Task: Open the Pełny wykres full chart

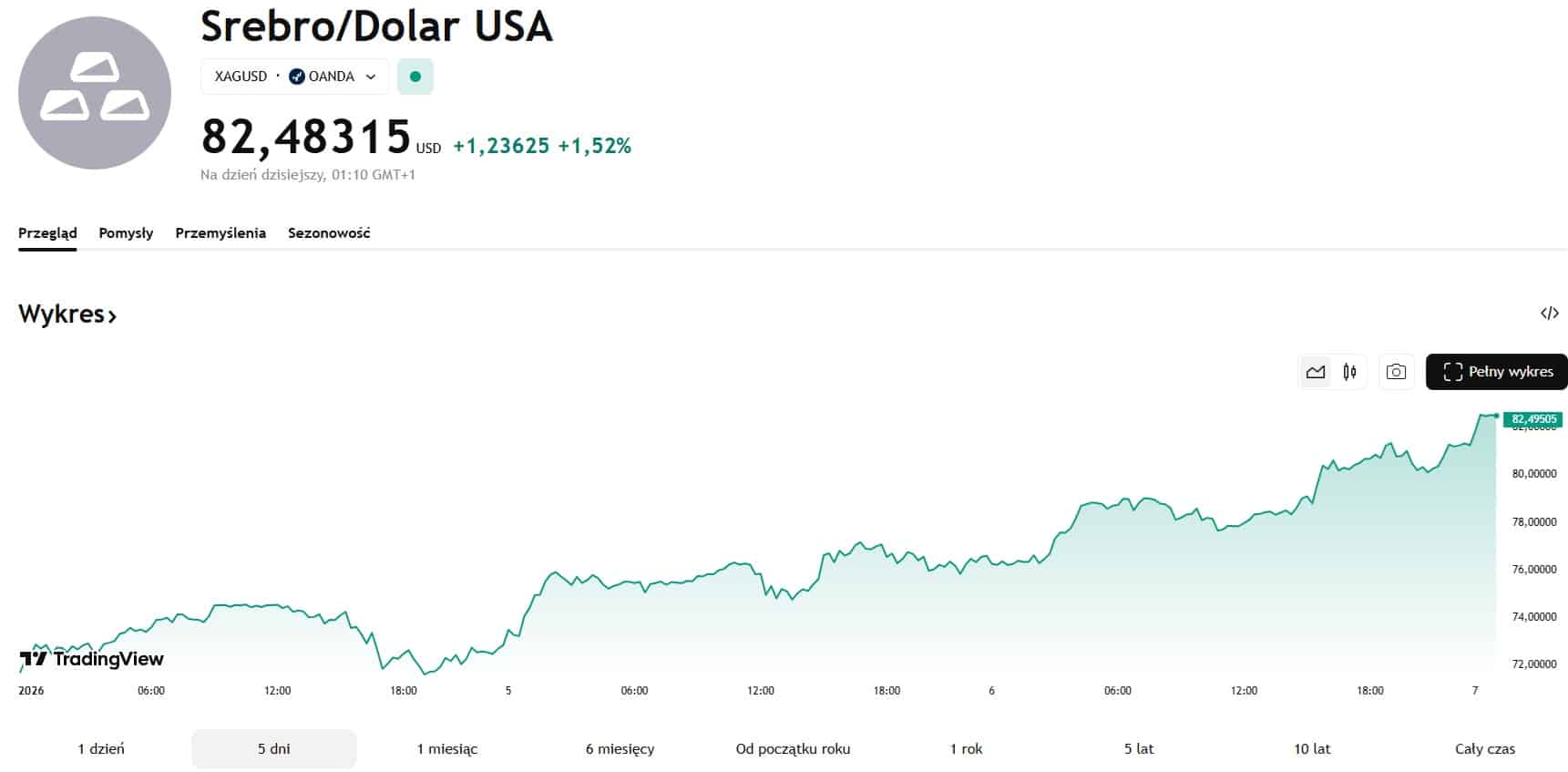Action: click(x=1496, y=372)
